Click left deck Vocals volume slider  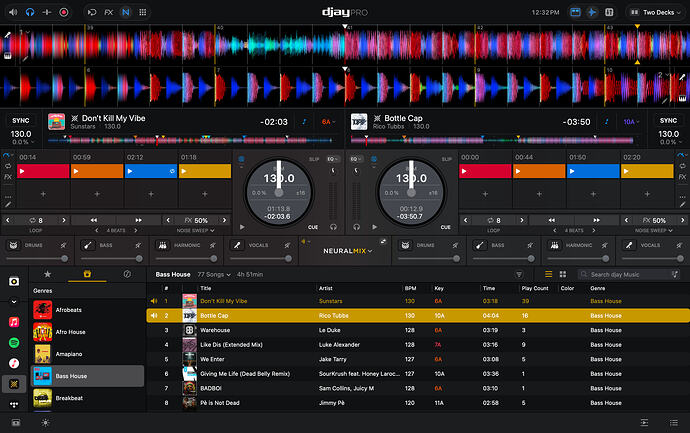coord(261,259)
